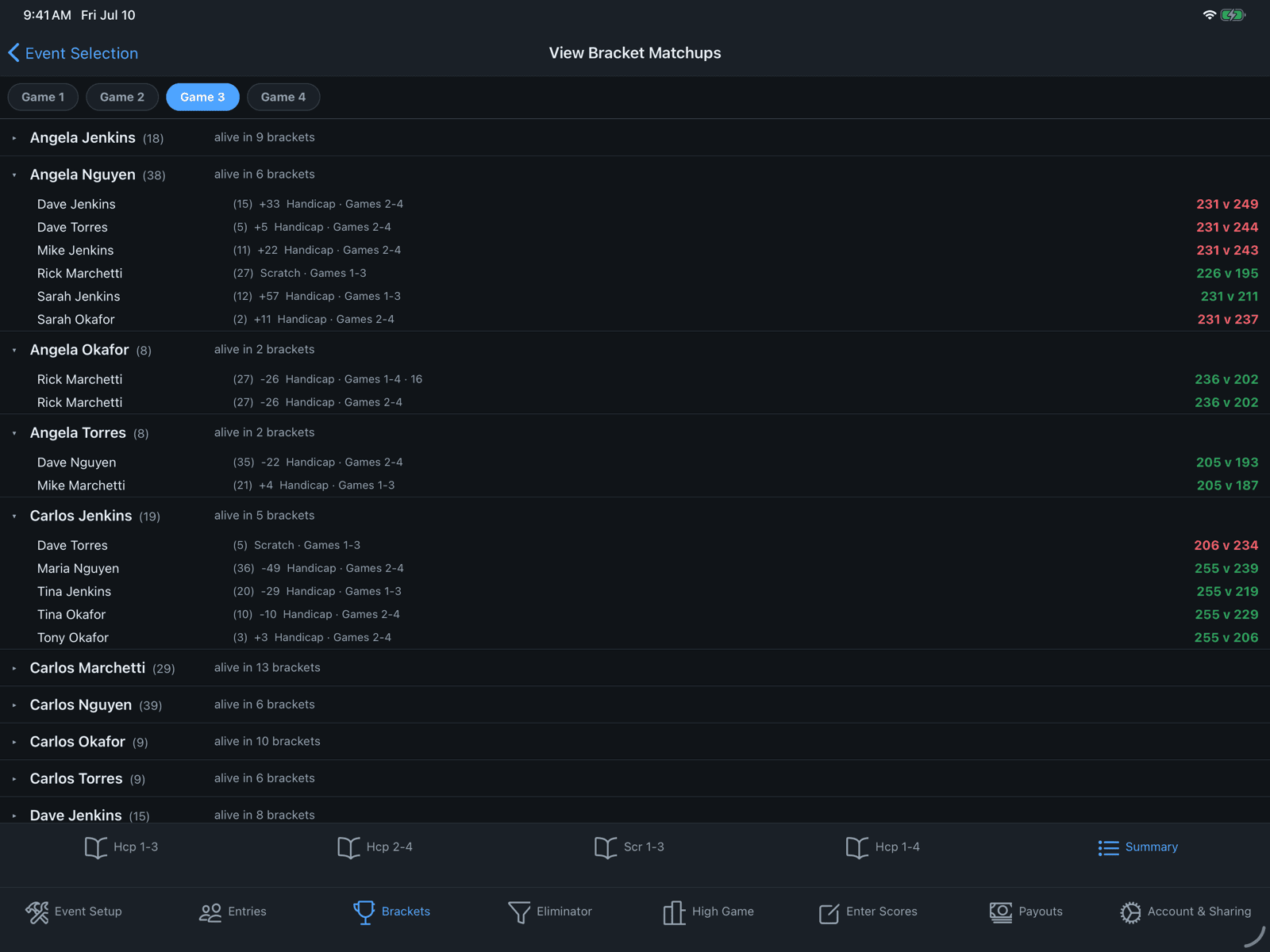Expand Carlos Marchetti bracket list
The width and height of the screenshot is (1270, 952).
tap(14, 669)
